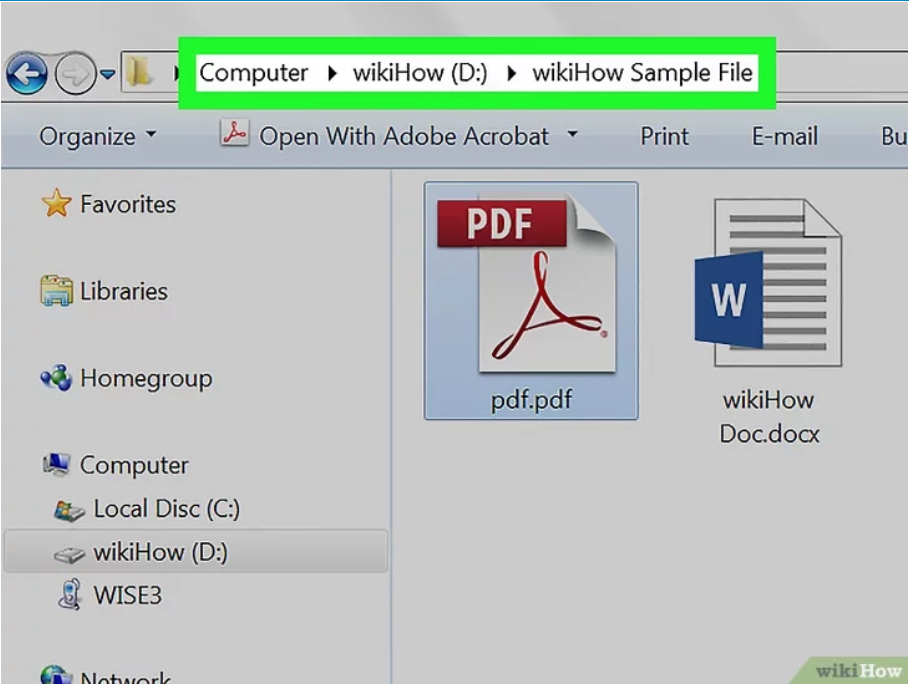Image resolution: width=909 pixels, height=686 pixels.
Task: Click the folder icon in address bar
Action: [x=139, y=72]
